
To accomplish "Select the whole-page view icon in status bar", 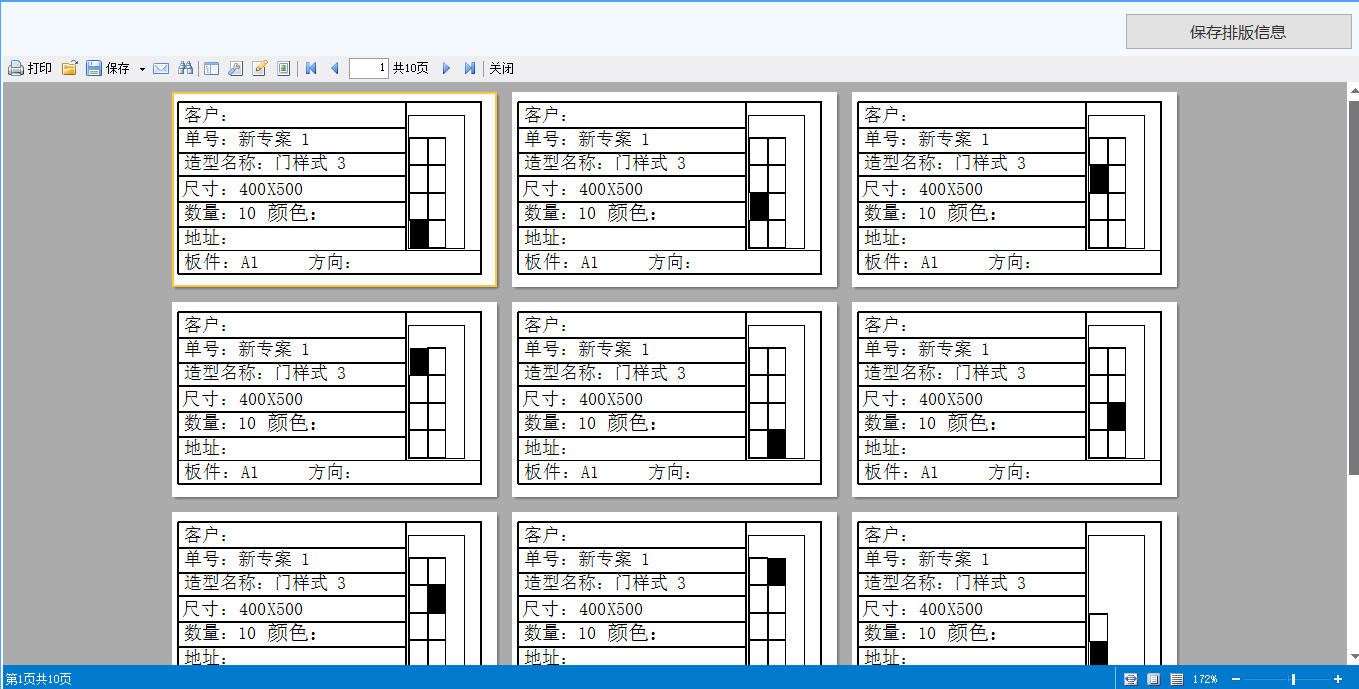I will pos(1153,679).
